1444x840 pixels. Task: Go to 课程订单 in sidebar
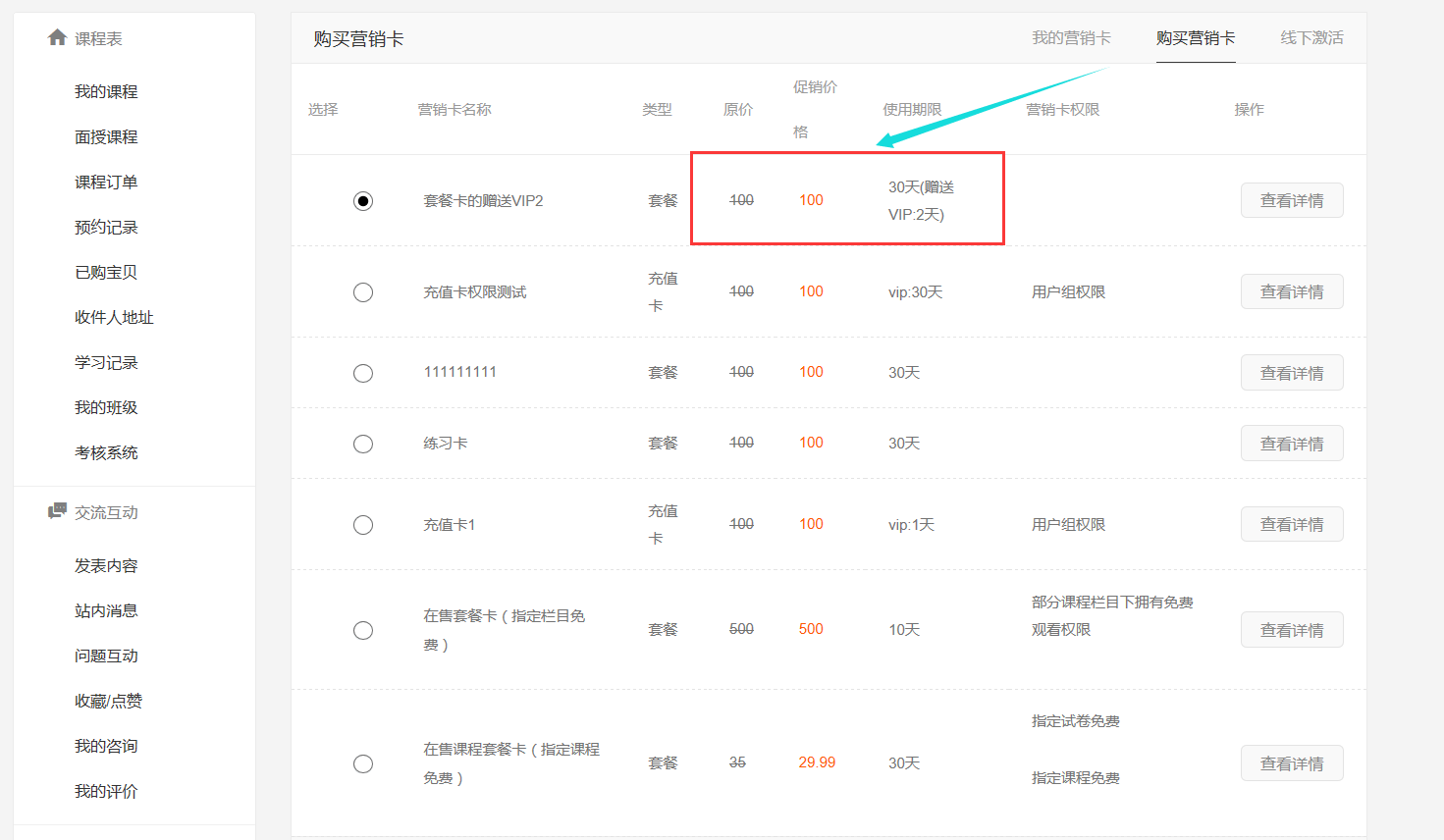[x=106, y=182]
